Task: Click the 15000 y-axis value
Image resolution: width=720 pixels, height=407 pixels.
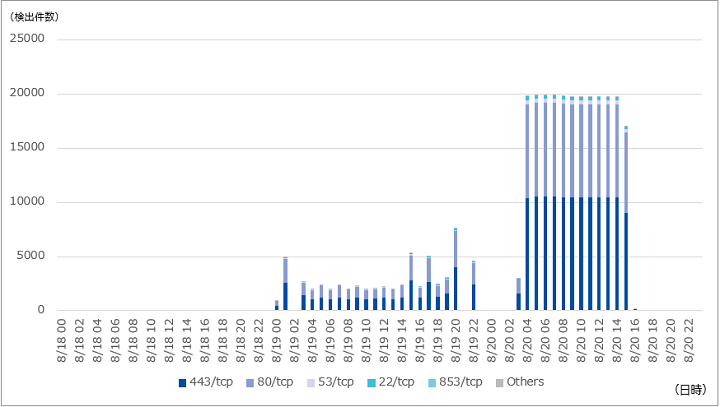Action: 28,147
